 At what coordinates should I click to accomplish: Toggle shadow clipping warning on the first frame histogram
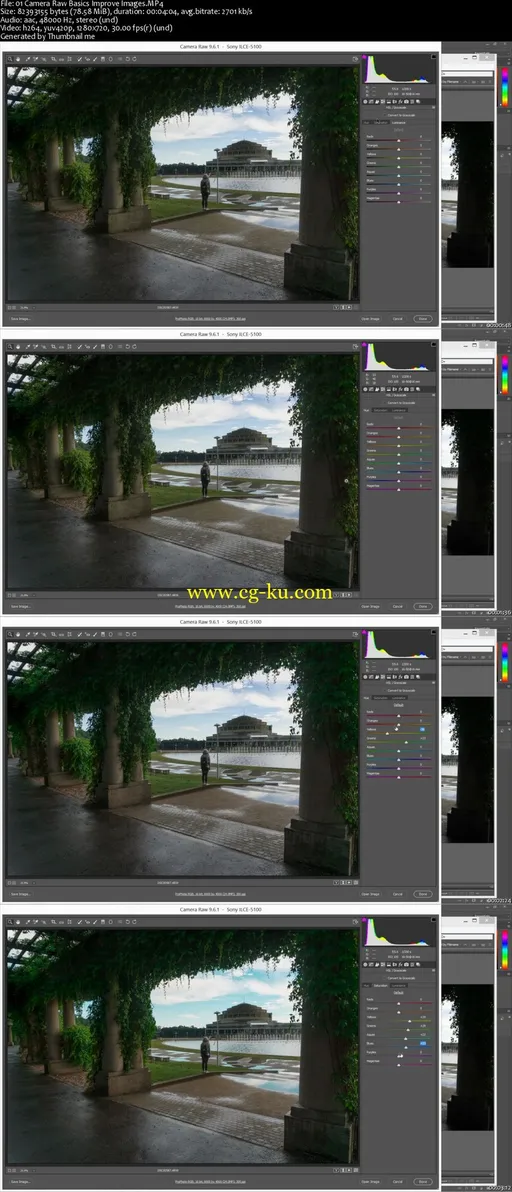tap(365, 57)
